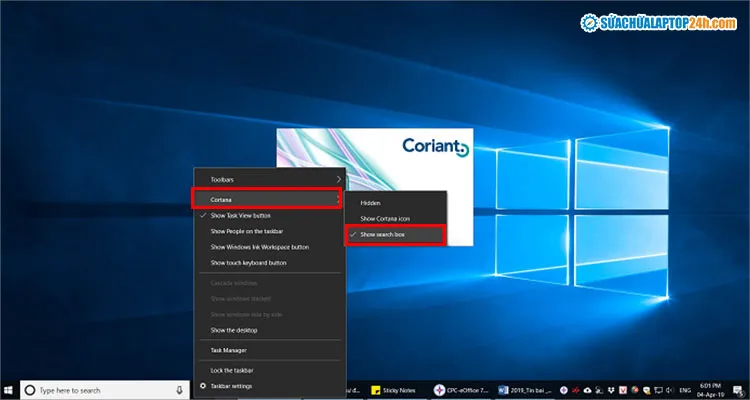This screenshot has width=750, height=400.
Task: Click the microphone icon in search box
Action: click(179, 390)
